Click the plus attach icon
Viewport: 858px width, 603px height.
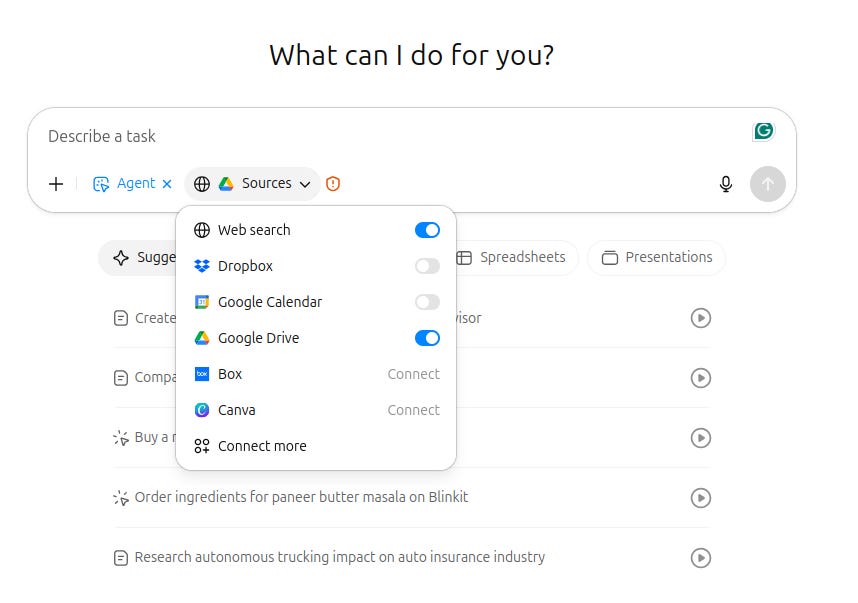tap(56, 184)
